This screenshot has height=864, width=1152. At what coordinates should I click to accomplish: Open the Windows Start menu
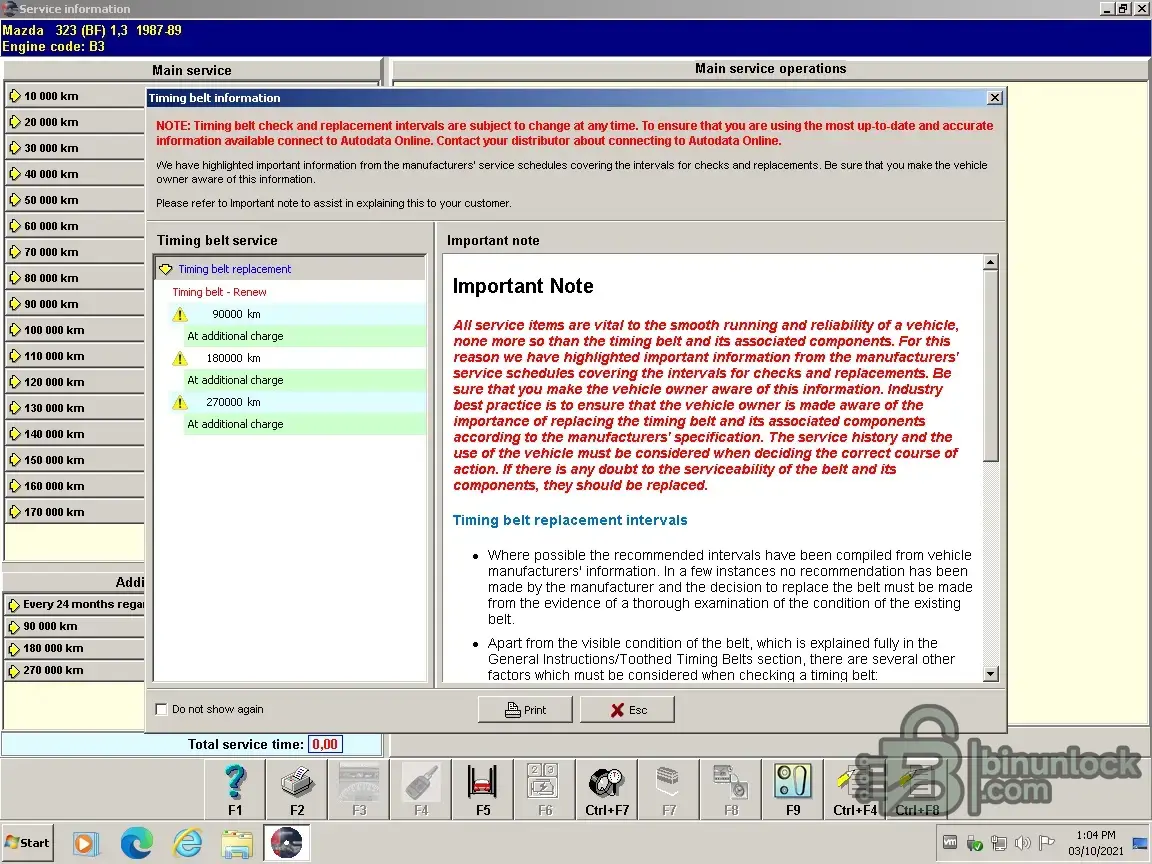click(27, 843)
